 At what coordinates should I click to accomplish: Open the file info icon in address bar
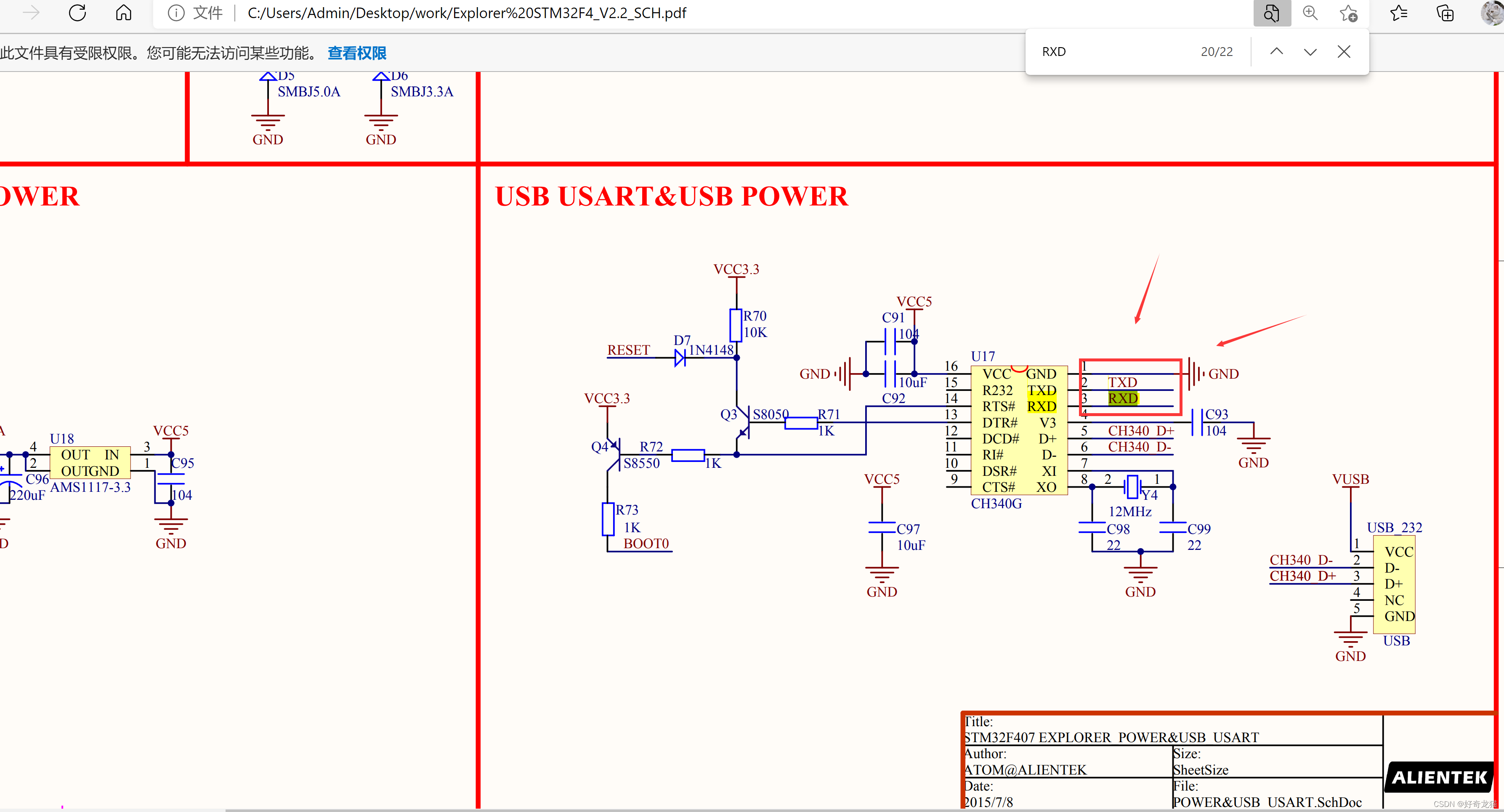(176, 13)
